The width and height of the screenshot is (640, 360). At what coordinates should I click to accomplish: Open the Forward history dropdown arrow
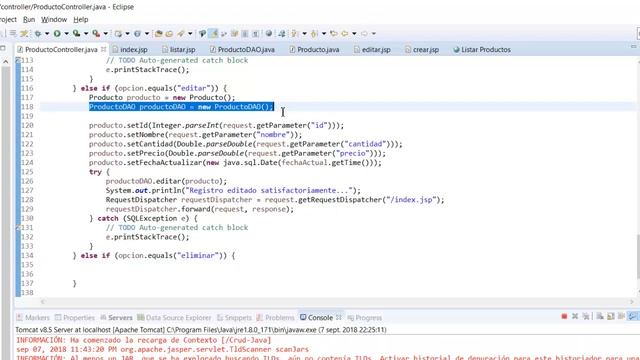tap(373, 33)
